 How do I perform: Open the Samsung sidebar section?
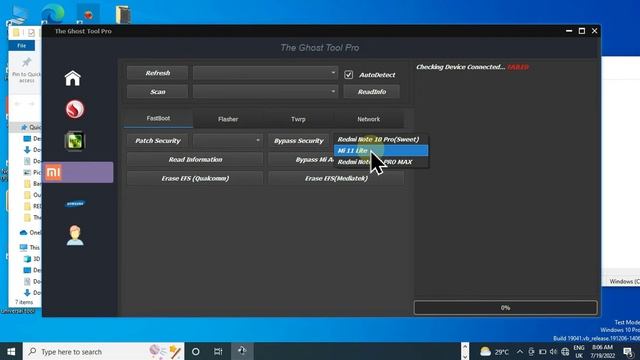pyautogui.click(x=75, y=204)
